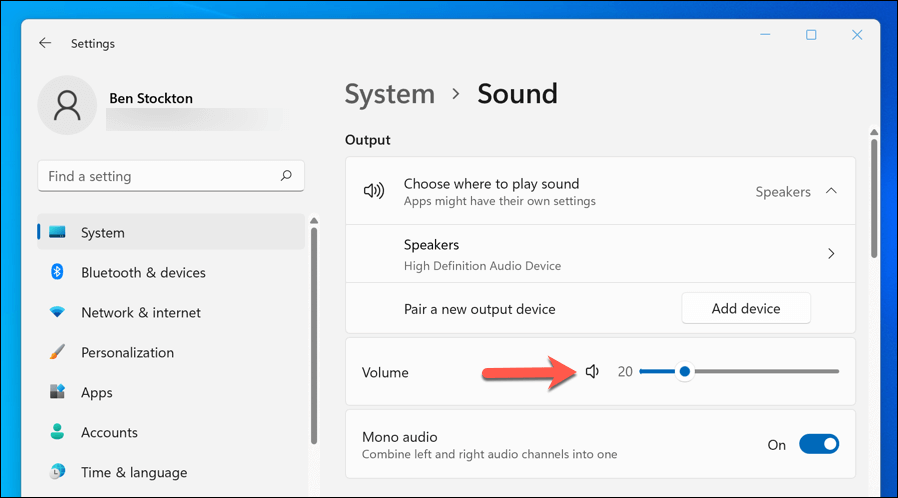Click the Speakers dropdown label in the output header
The height and width of the screenshot is (498, 898).
click(783, 192)
